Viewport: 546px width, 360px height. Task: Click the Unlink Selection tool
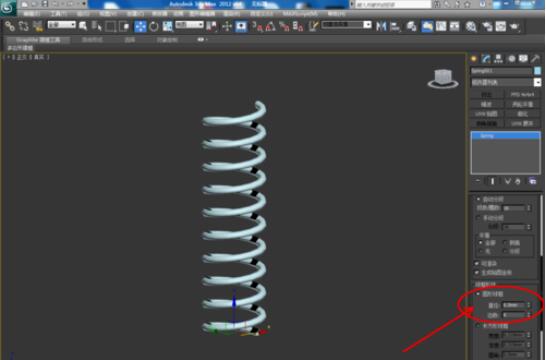[x=23, y=26]
